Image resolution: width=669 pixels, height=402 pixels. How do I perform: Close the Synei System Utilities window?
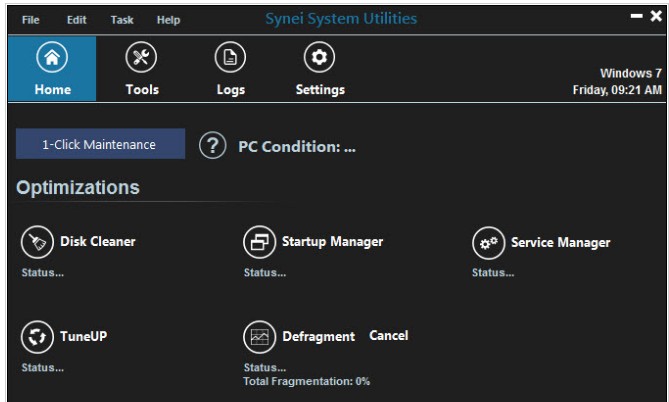pos(656,16)
